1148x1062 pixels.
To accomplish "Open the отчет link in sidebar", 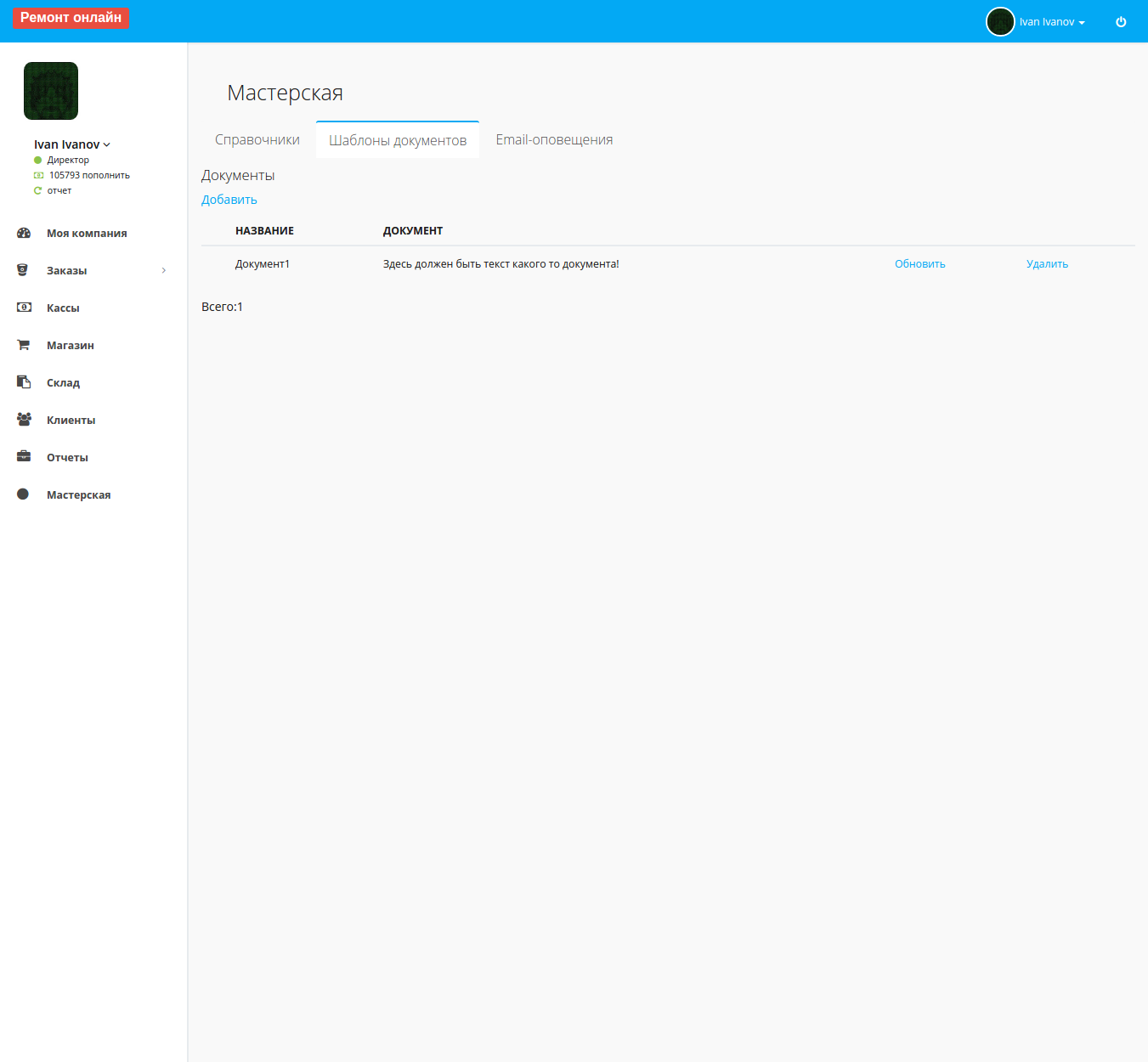I will (59, 190).
